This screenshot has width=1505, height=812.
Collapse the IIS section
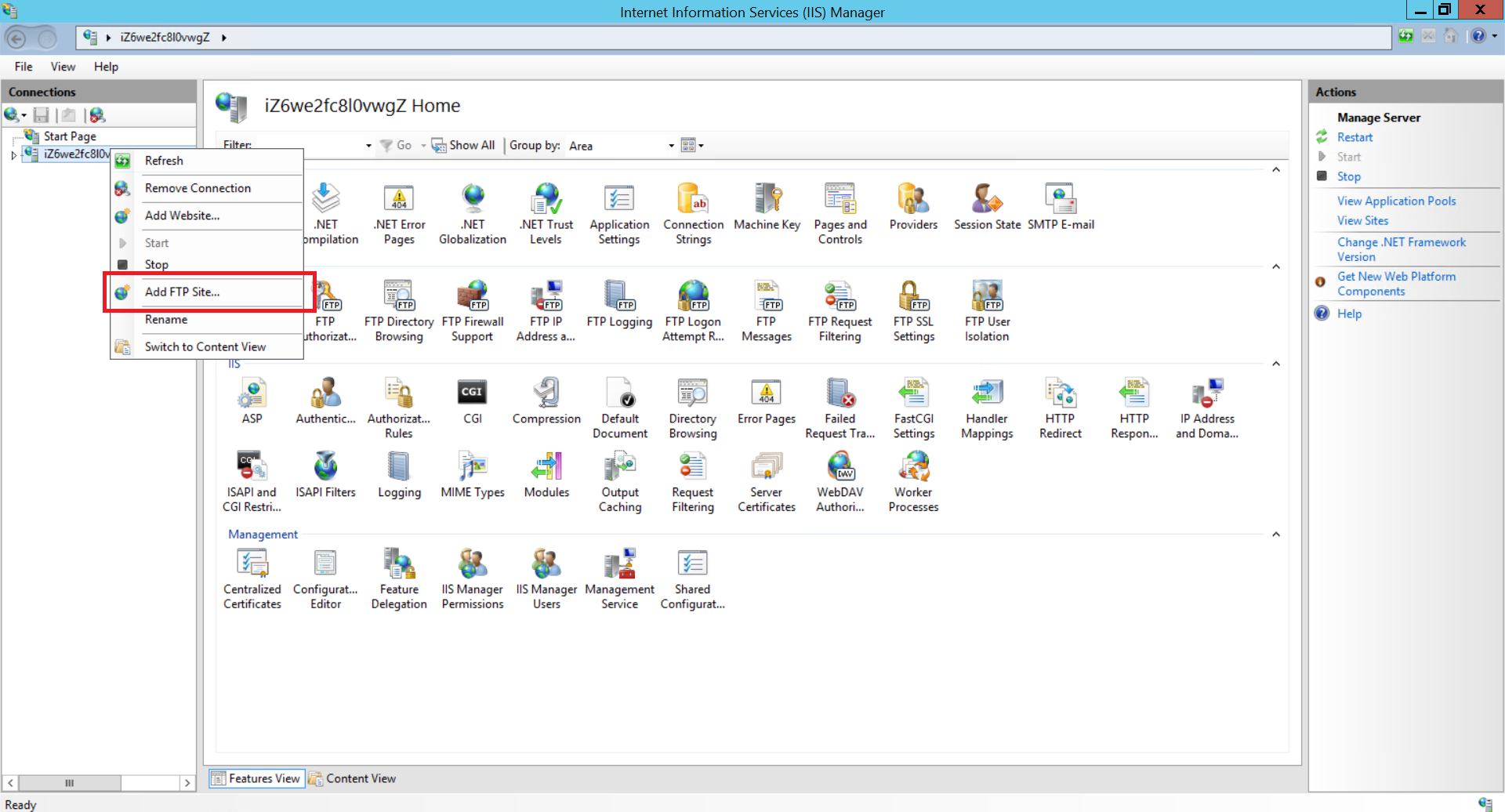(x=1276, y=364)
